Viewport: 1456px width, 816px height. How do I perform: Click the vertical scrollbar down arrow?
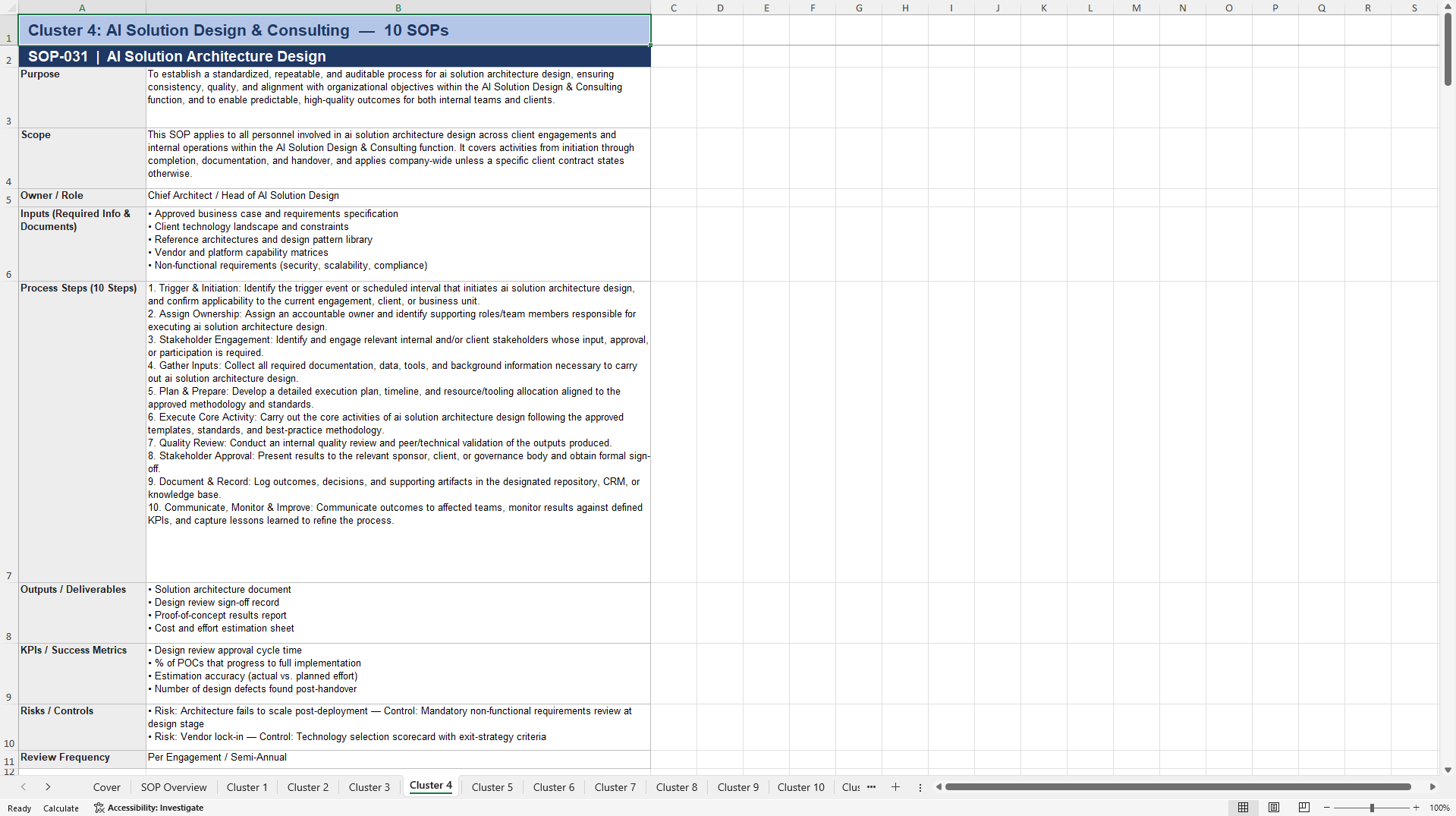[1448, 770]
